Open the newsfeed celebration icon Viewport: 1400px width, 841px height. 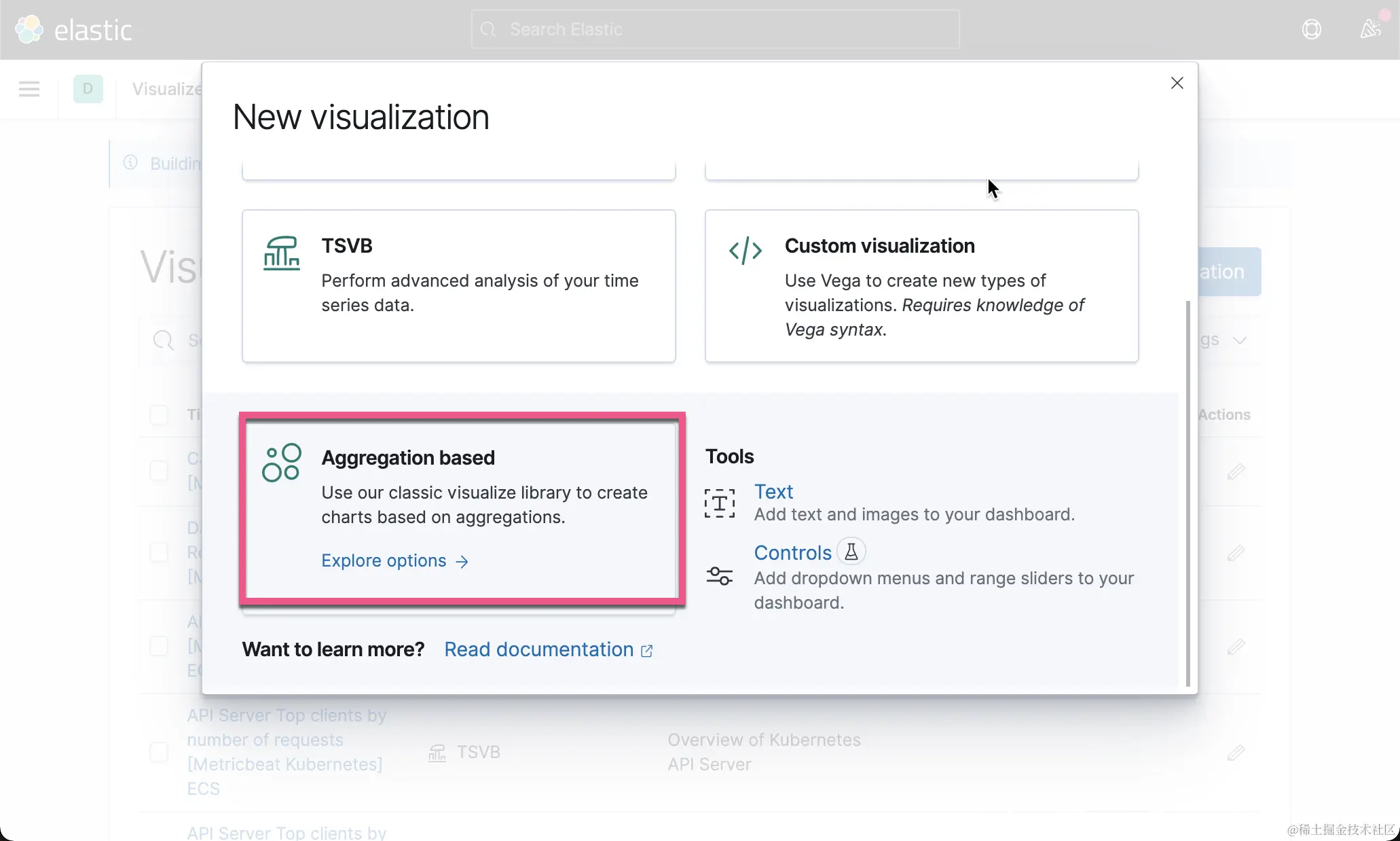[1370, 29]
